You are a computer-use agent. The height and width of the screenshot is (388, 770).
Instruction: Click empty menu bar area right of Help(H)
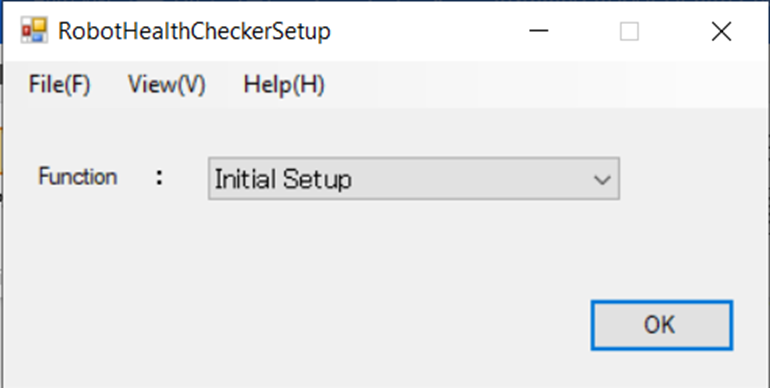(x=540, y=84)
